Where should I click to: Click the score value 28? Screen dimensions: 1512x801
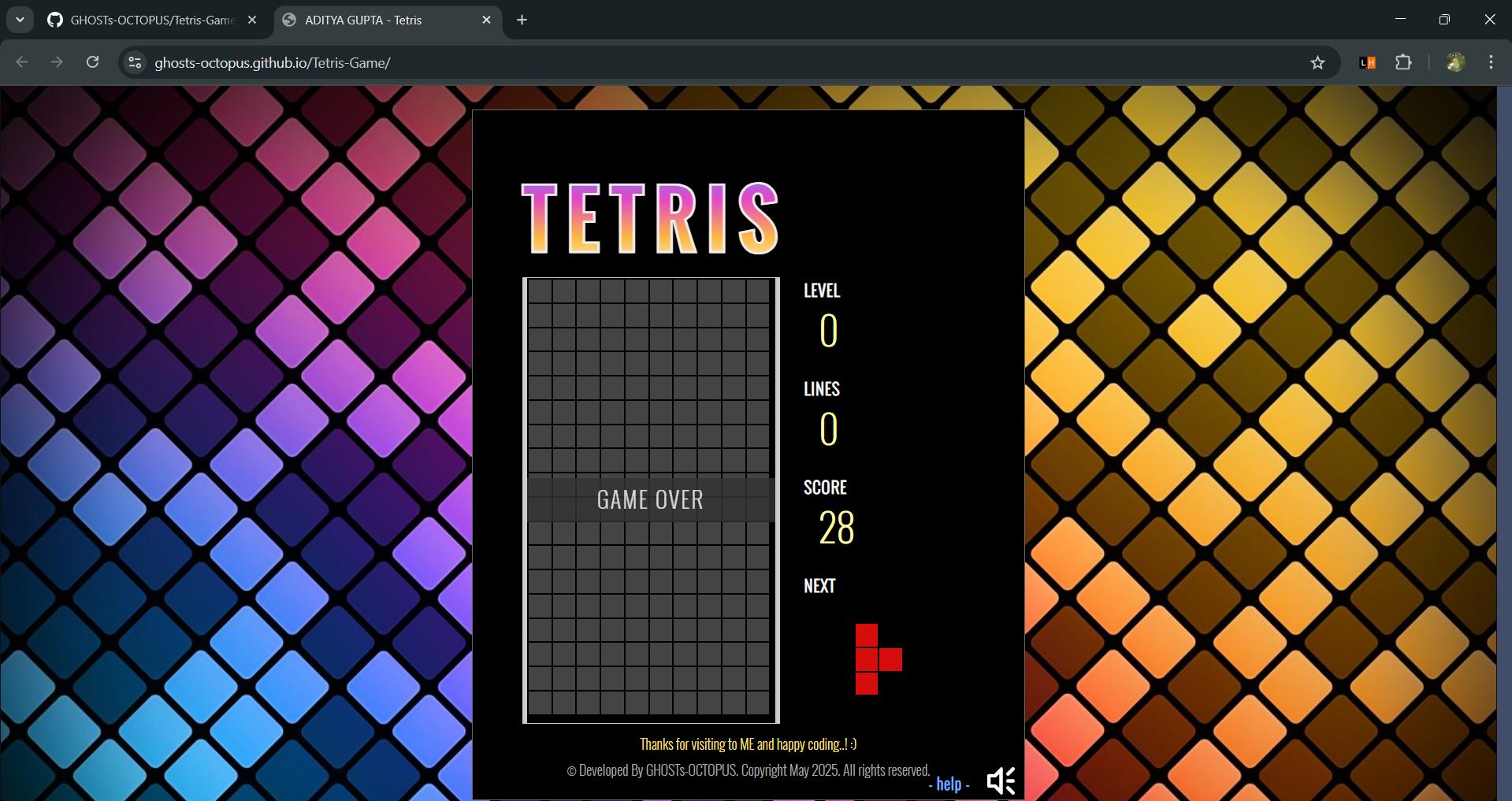pos(837,528)
